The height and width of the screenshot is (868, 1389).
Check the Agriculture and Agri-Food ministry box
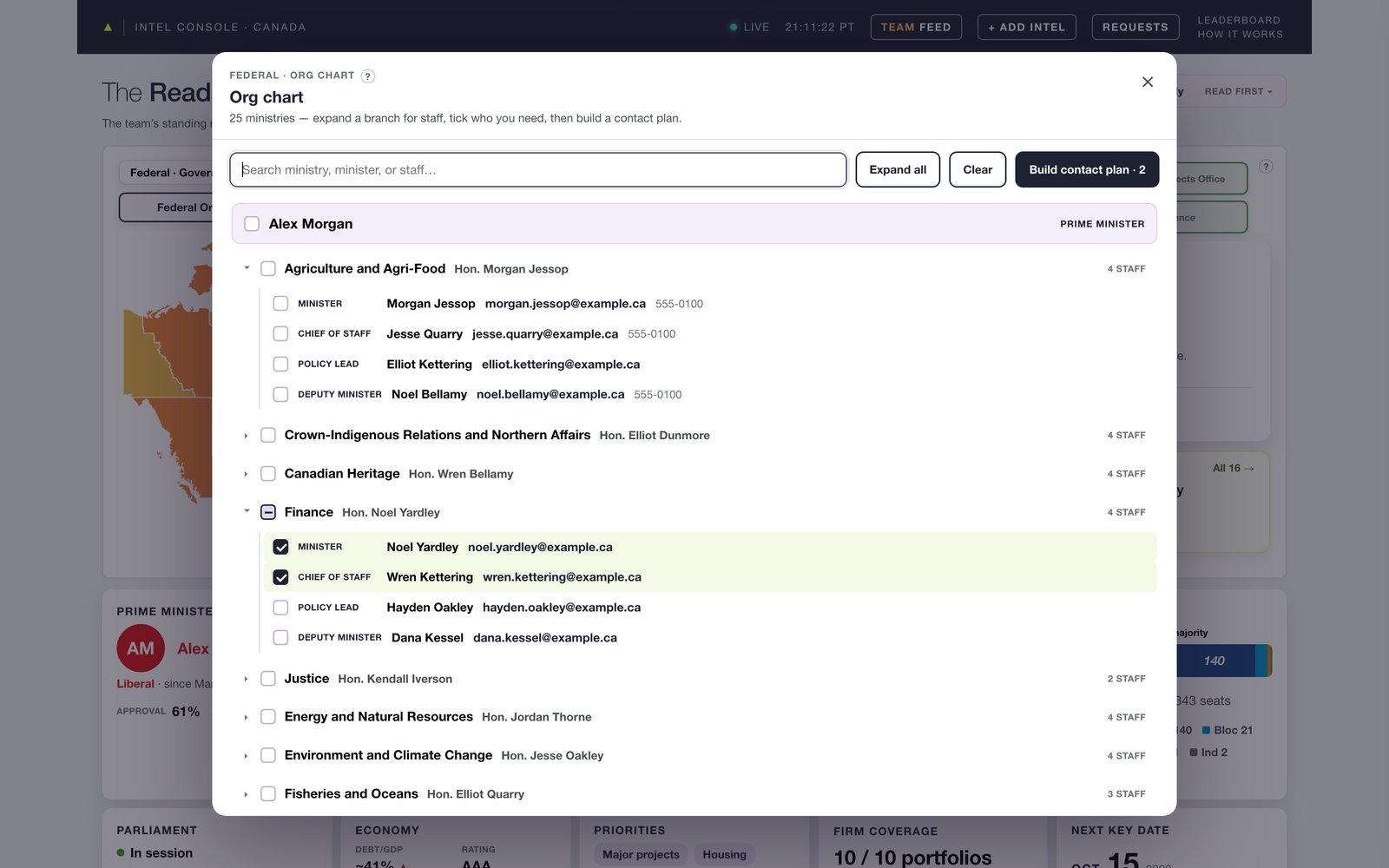[268, 269]
